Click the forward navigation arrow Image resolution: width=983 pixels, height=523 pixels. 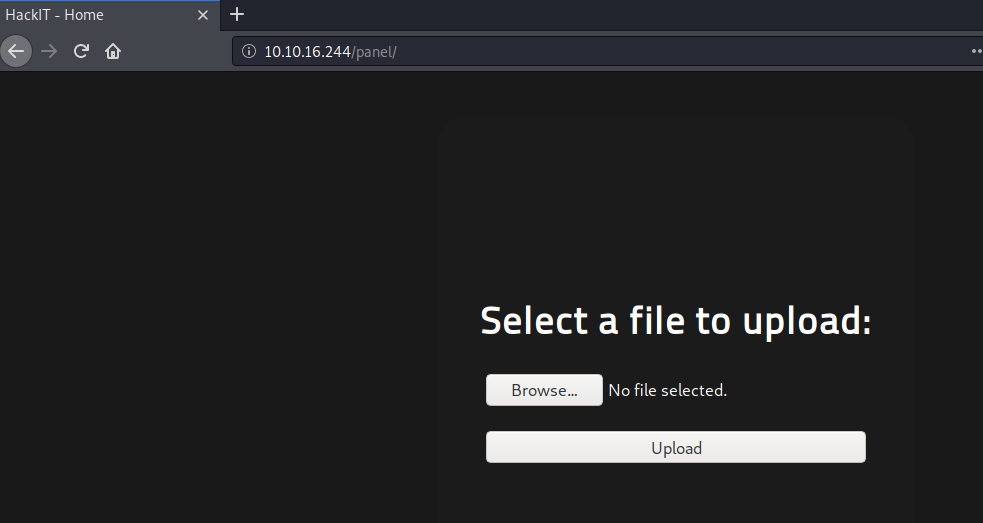(x=49, y=51)
